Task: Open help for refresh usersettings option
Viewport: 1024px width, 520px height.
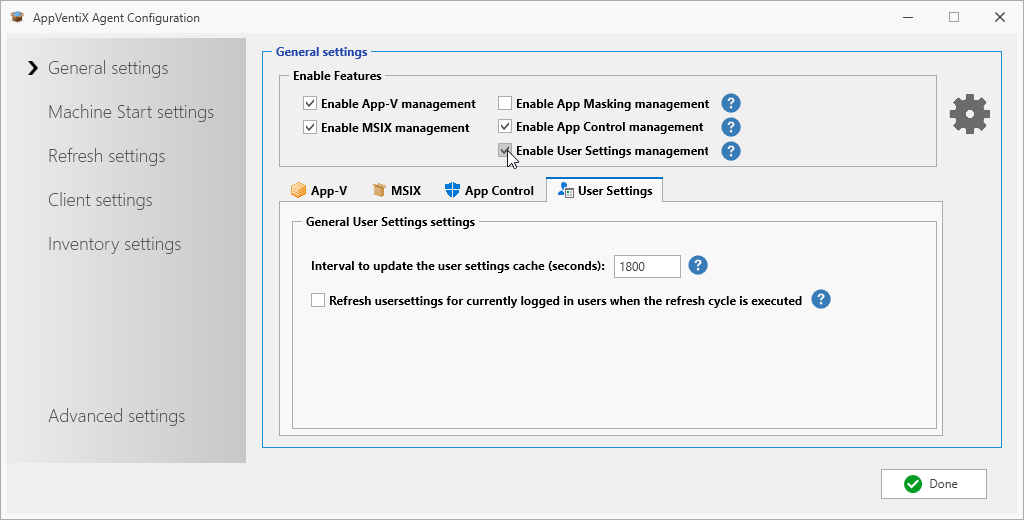Action: 821,299
